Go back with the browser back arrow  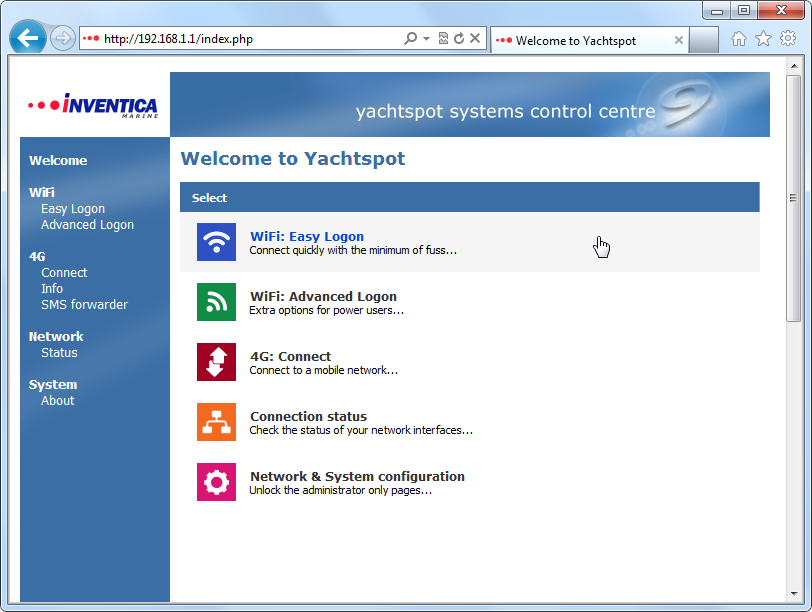click(x=27, y=37)
